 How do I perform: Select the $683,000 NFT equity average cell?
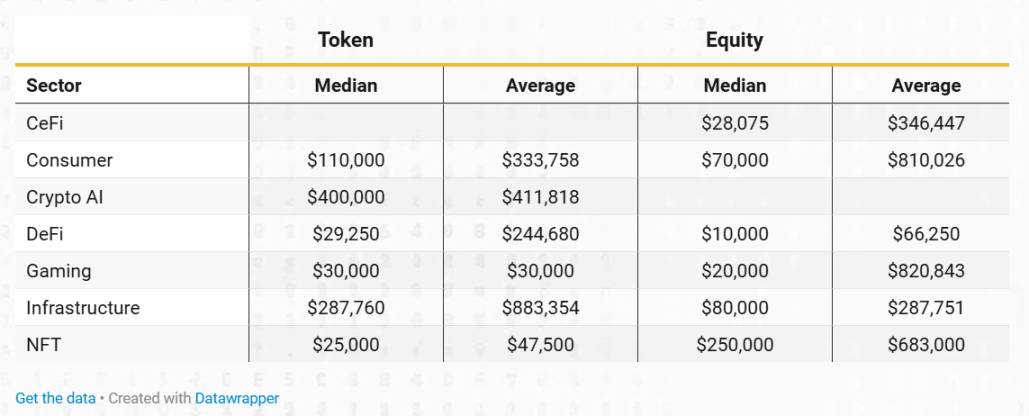click(x=926, y=345)
